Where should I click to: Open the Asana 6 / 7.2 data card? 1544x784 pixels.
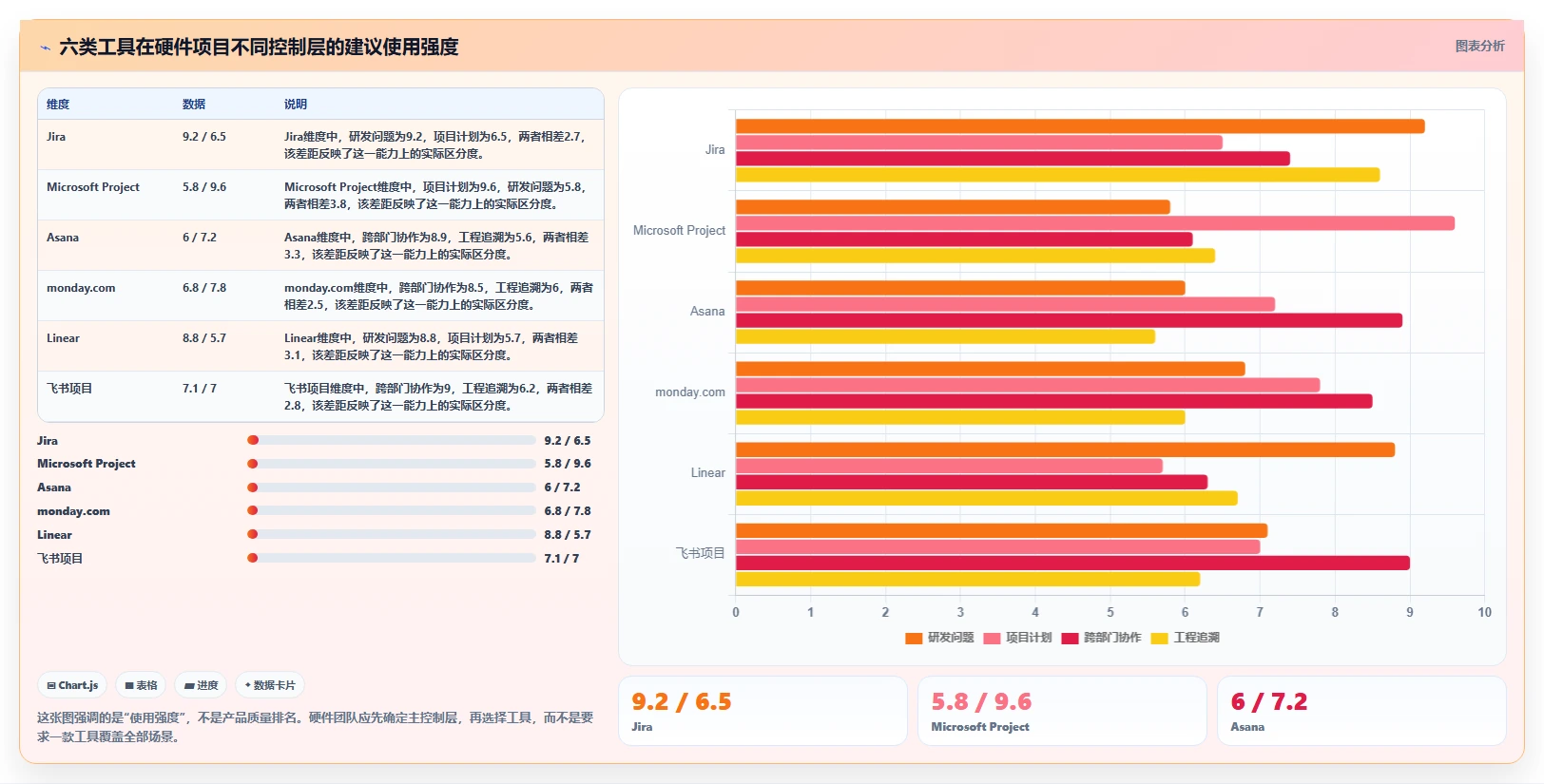tap(1361, 711)
